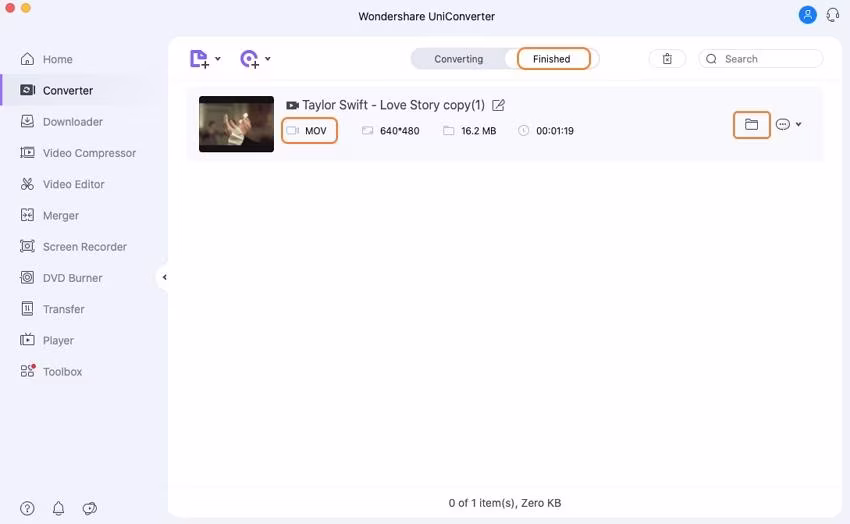Expand the Load DVD dropdown arrow

click(268, 59)
